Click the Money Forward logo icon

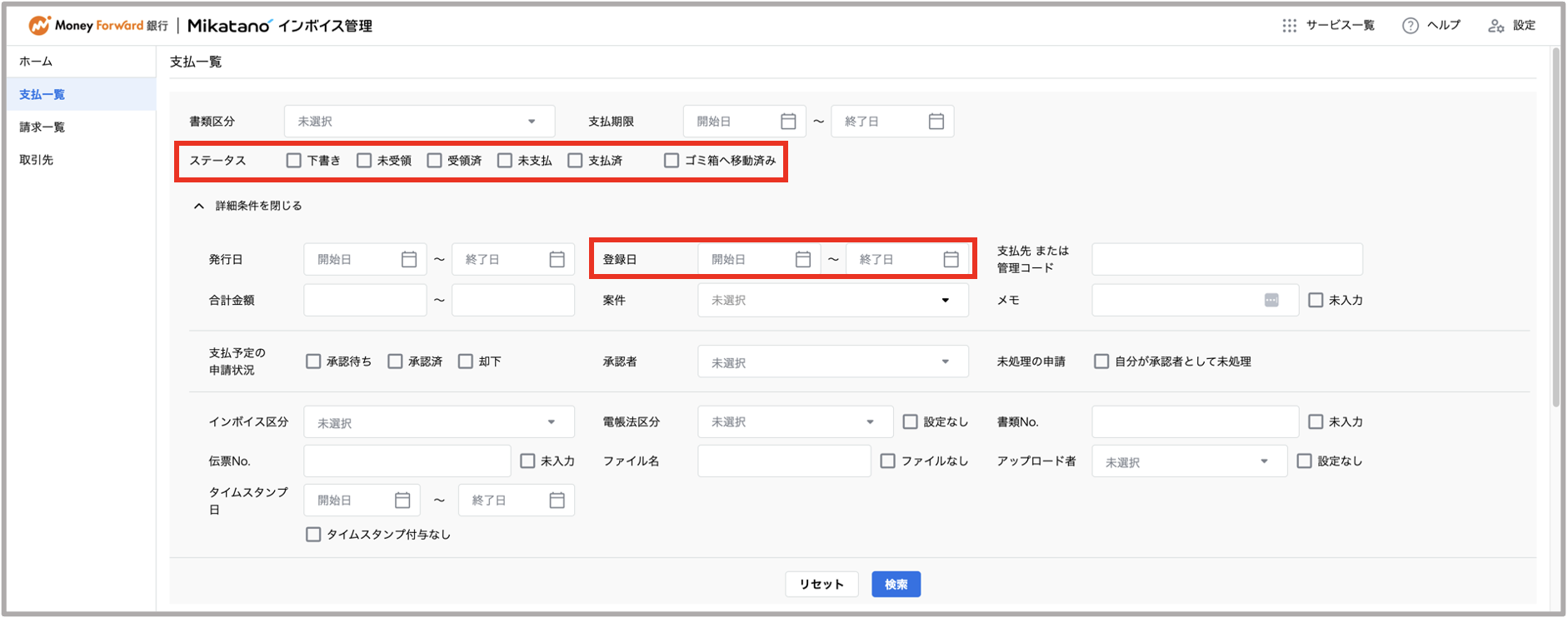tap(39, 26)
